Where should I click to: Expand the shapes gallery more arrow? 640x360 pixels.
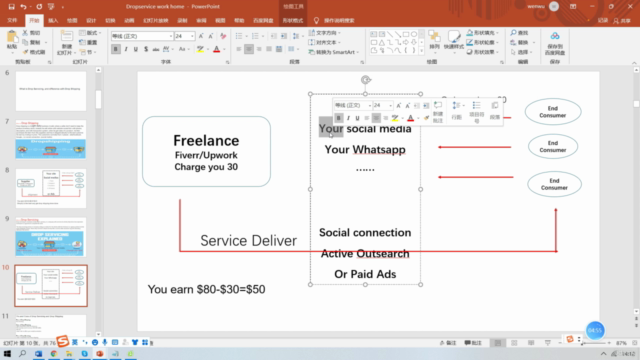(x=421, y=51)
